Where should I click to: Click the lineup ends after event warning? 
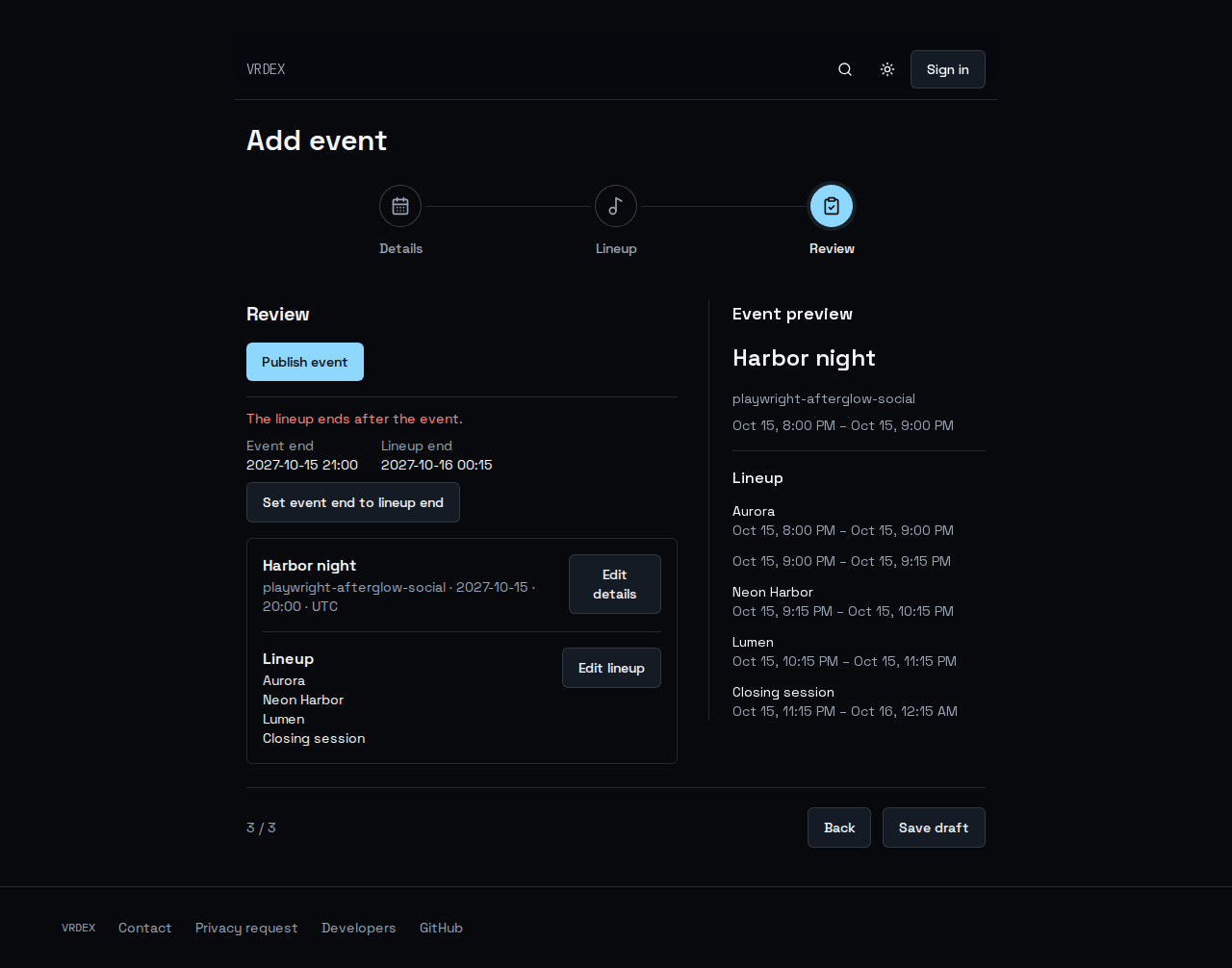click(x=354, y=419)
